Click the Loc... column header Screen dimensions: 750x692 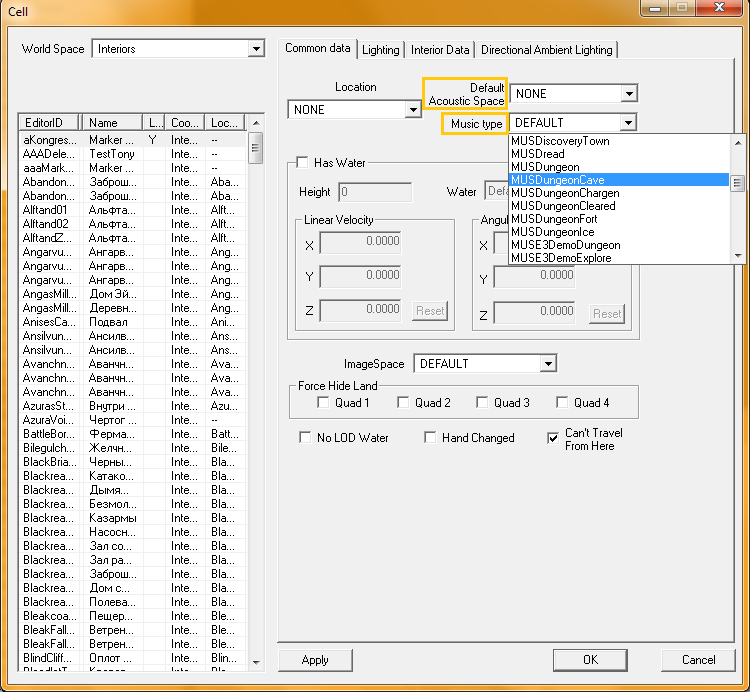tap(225, 123)
